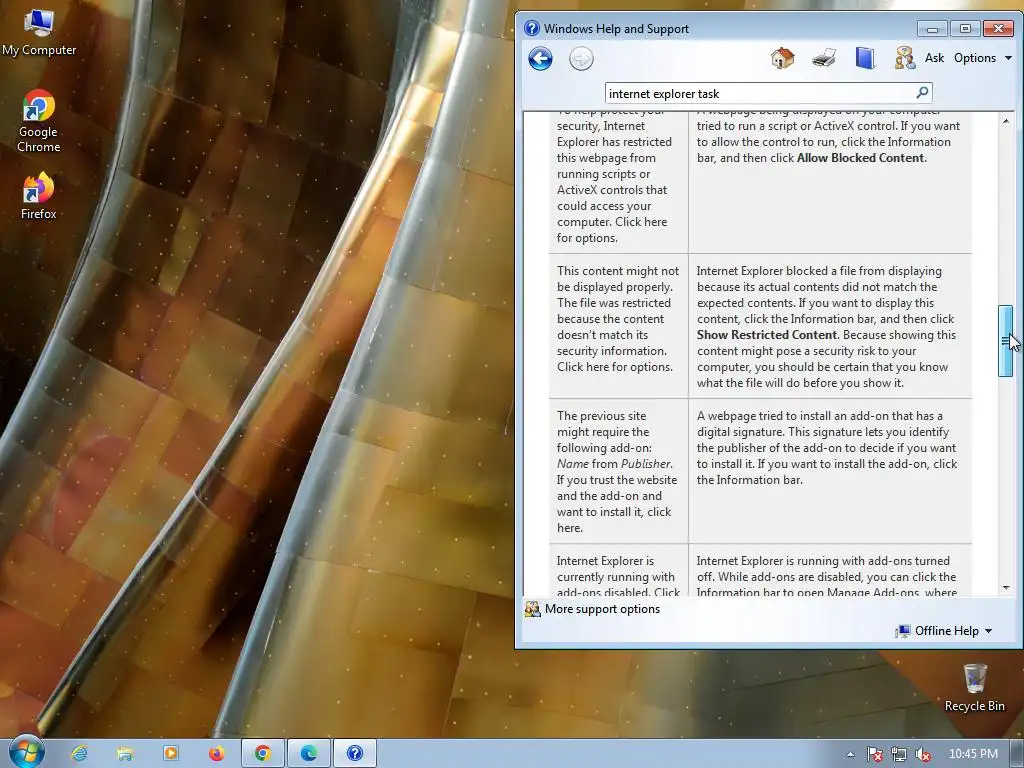Screen dimensions: 1024x768
Task: Open the Windows Start menu
Action: coord(27,753)
